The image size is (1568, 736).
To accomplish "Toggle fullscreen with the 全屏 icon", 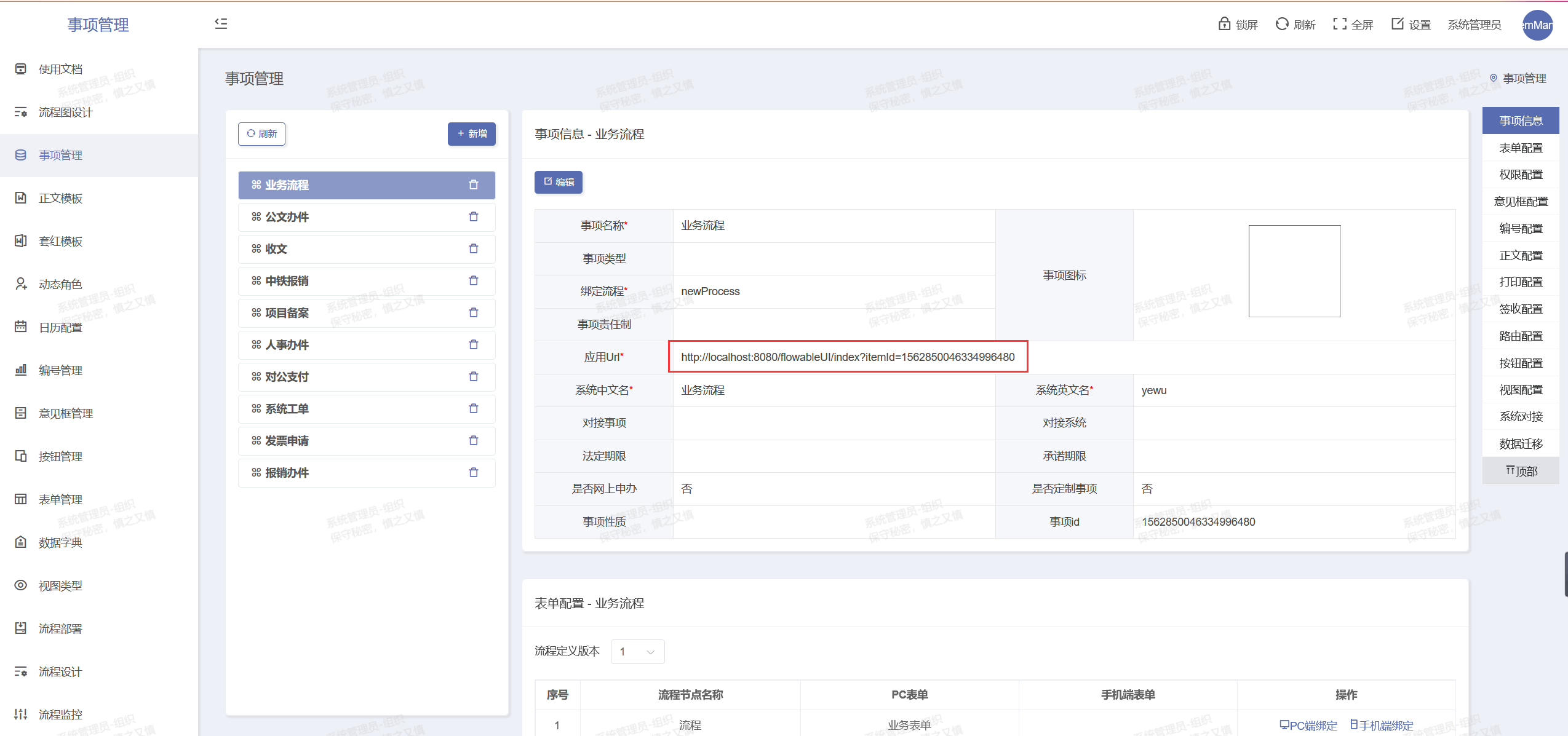I will click(1340, 24).
